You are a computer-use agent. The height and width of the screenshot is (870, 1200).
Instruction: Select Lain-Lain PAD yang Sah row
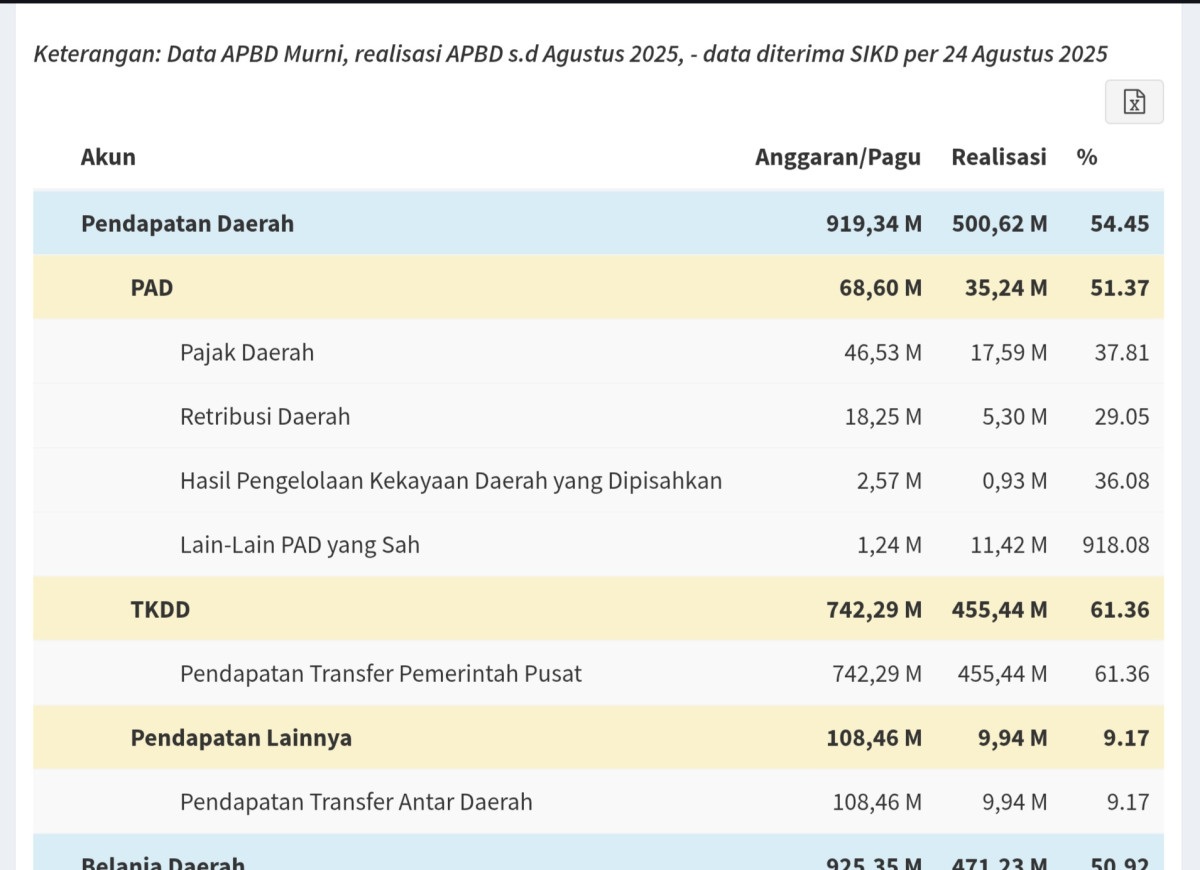click(300, 545)
